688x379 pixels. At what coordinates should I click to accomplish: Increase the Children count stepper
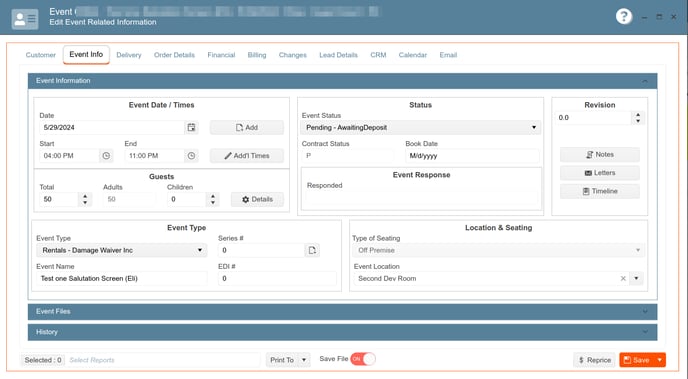click(213, 196)
